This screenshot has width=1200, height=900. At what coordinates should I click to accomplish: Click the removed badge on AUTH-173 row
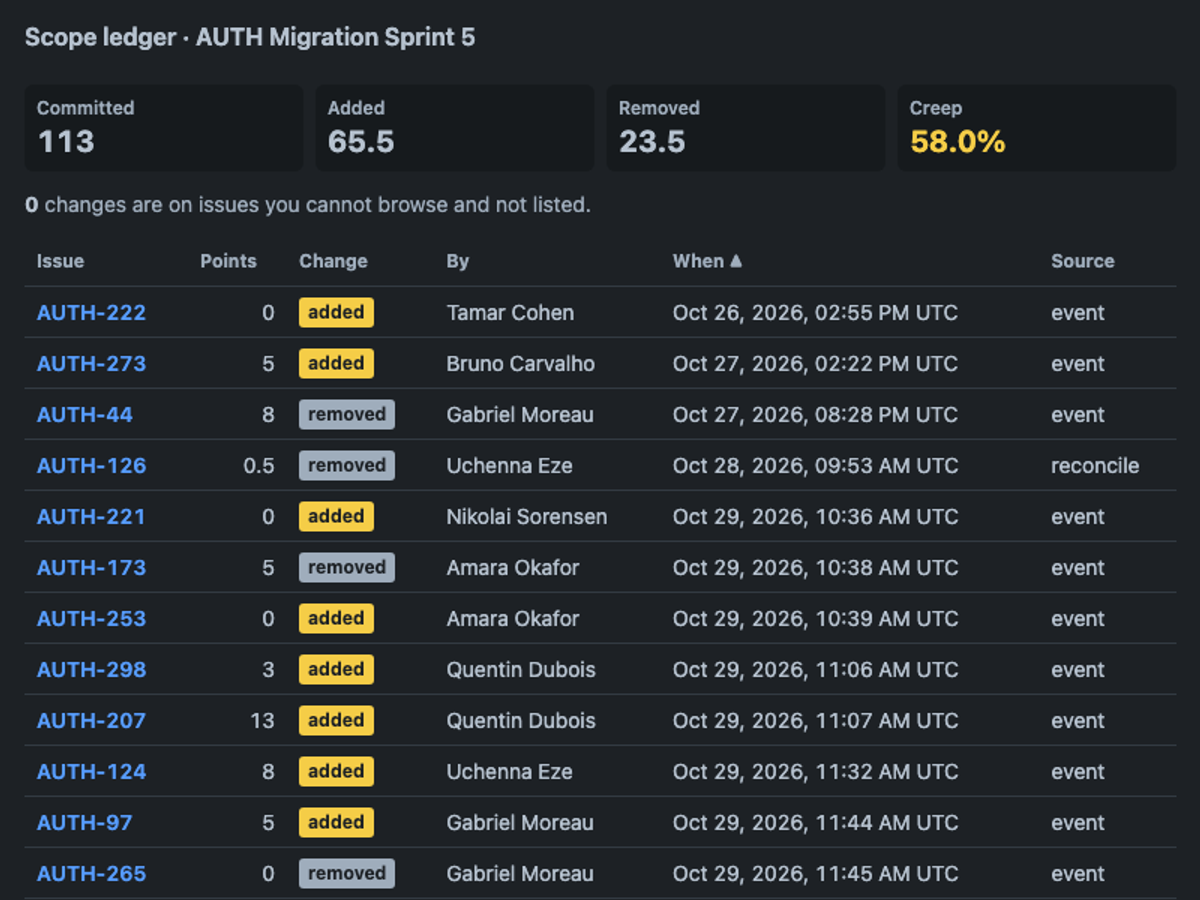pyautogui.click(x=347, y=568)
